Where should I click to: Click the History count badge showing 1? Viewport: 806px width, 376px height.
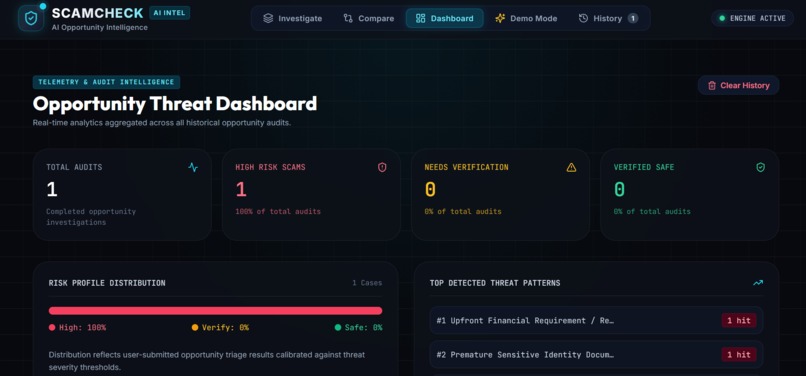(633, 19)
